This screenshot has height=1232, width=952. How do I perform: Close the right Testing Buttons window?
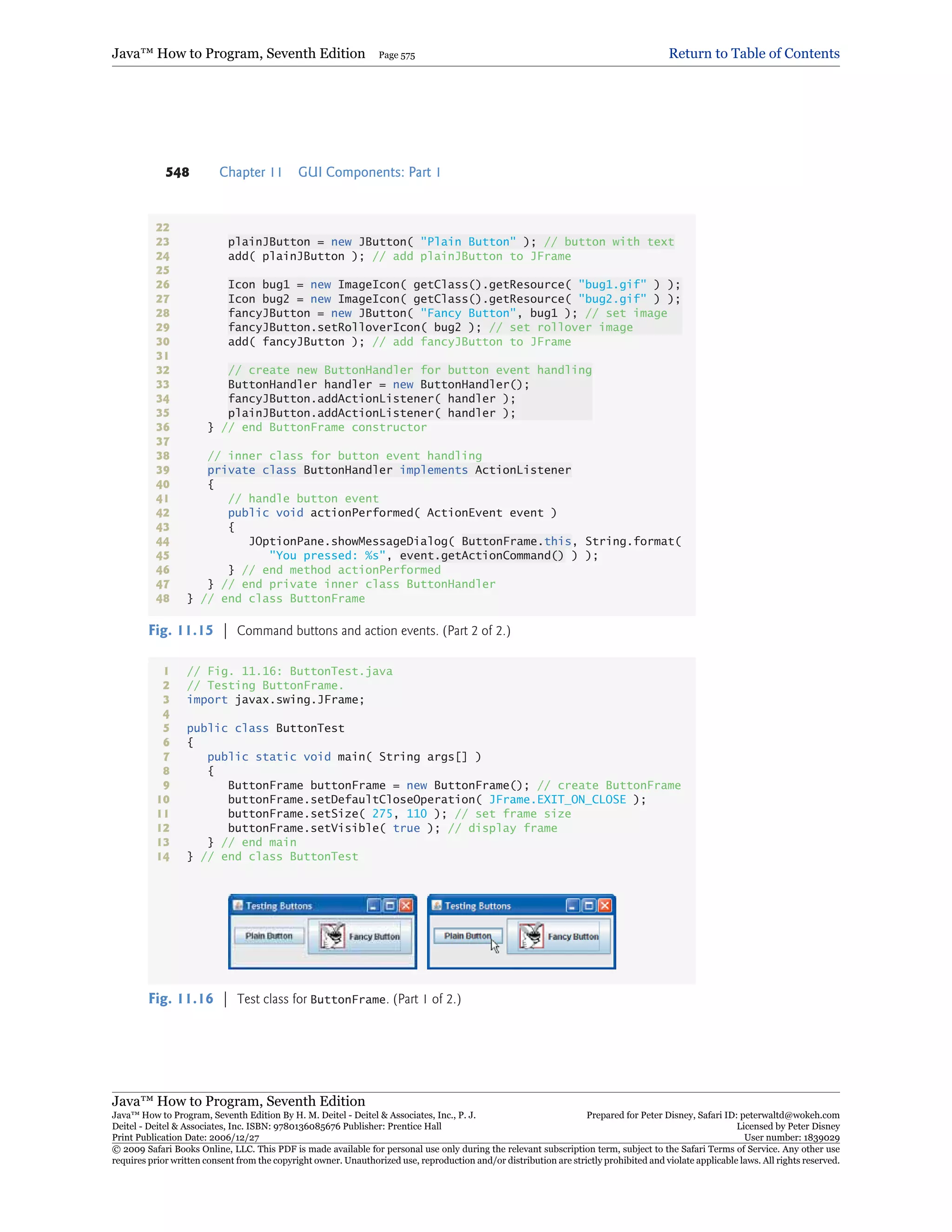click(x=605, y=906)
